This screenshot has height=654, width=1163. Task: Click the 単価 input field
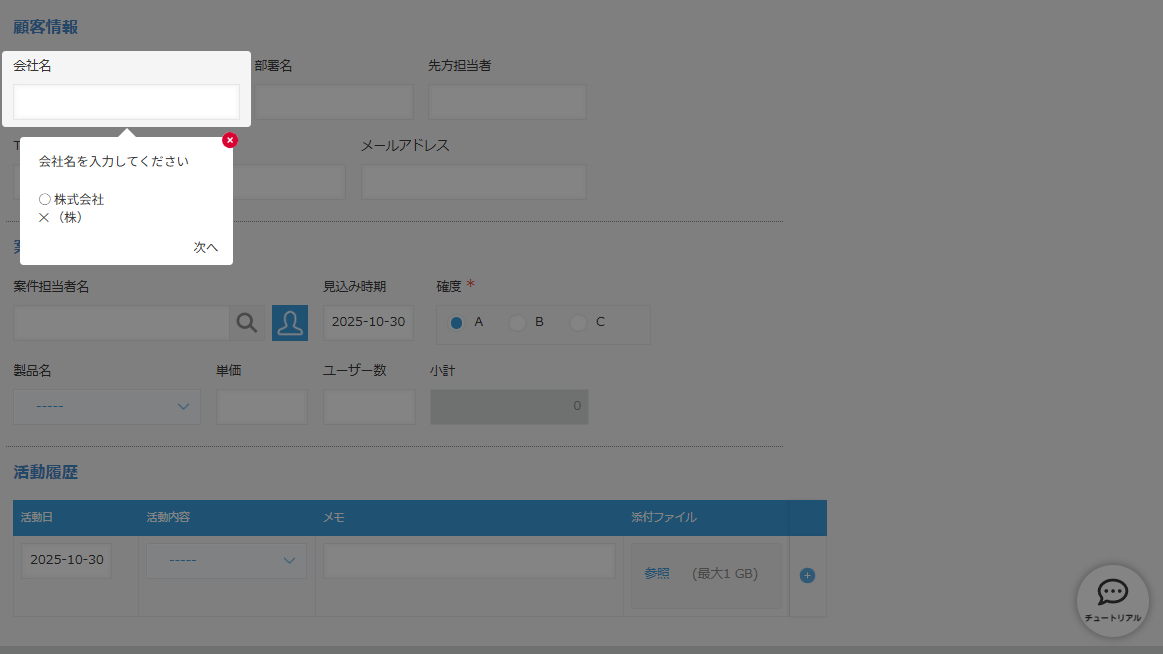pos(262,407)
